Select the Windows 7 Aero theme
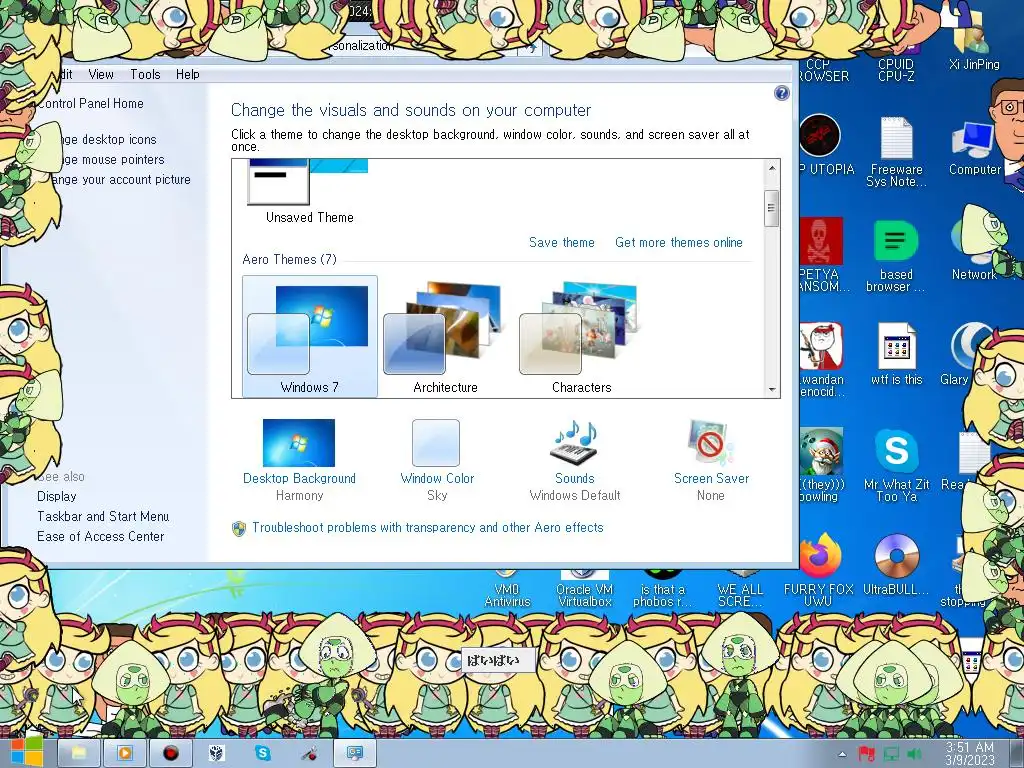This screenshot has height=768, width=1024. [x=310, y=336]
